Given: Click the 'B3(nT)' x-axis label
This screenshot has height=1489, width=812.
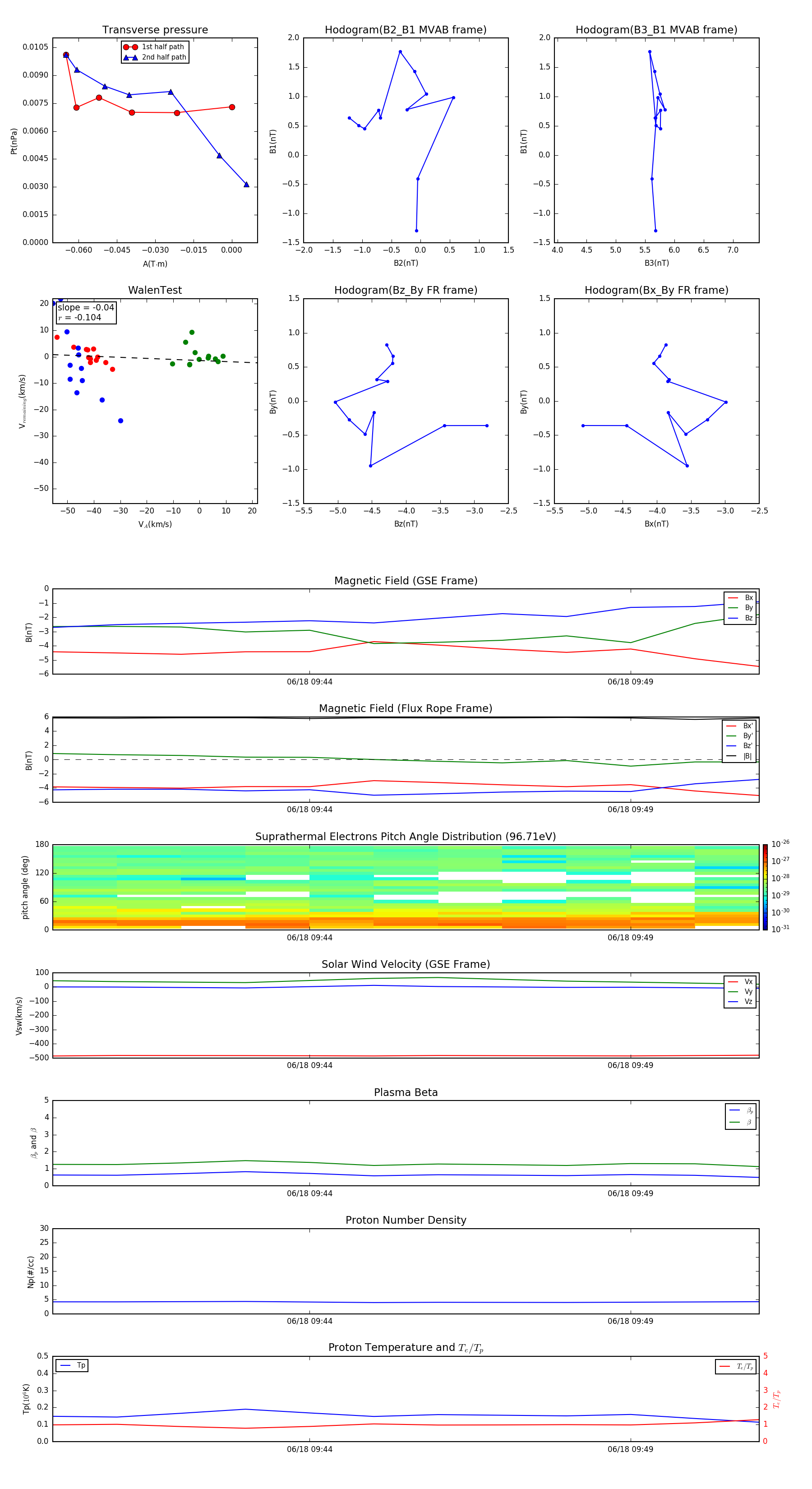Looking at the screenshot, I should point(656,264).
